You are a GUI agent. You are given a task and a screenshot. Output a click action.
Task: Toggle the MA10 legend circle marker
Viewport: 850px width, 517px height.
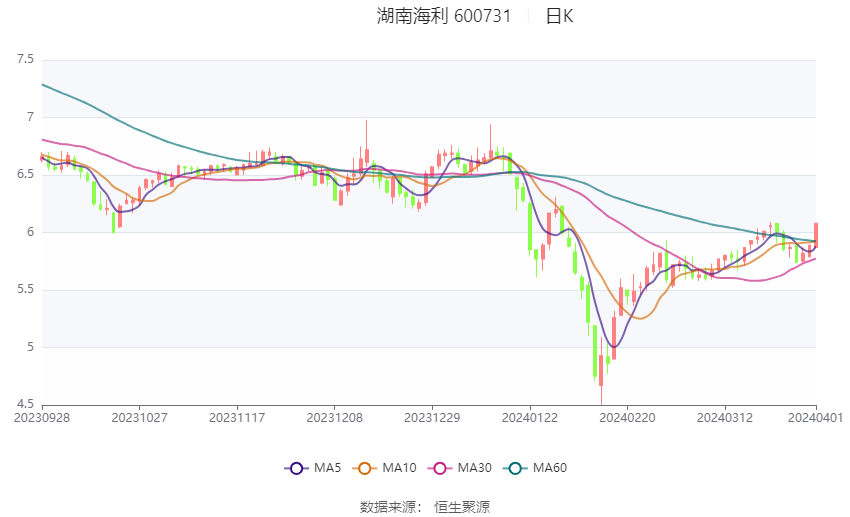(x=364, y=467)
